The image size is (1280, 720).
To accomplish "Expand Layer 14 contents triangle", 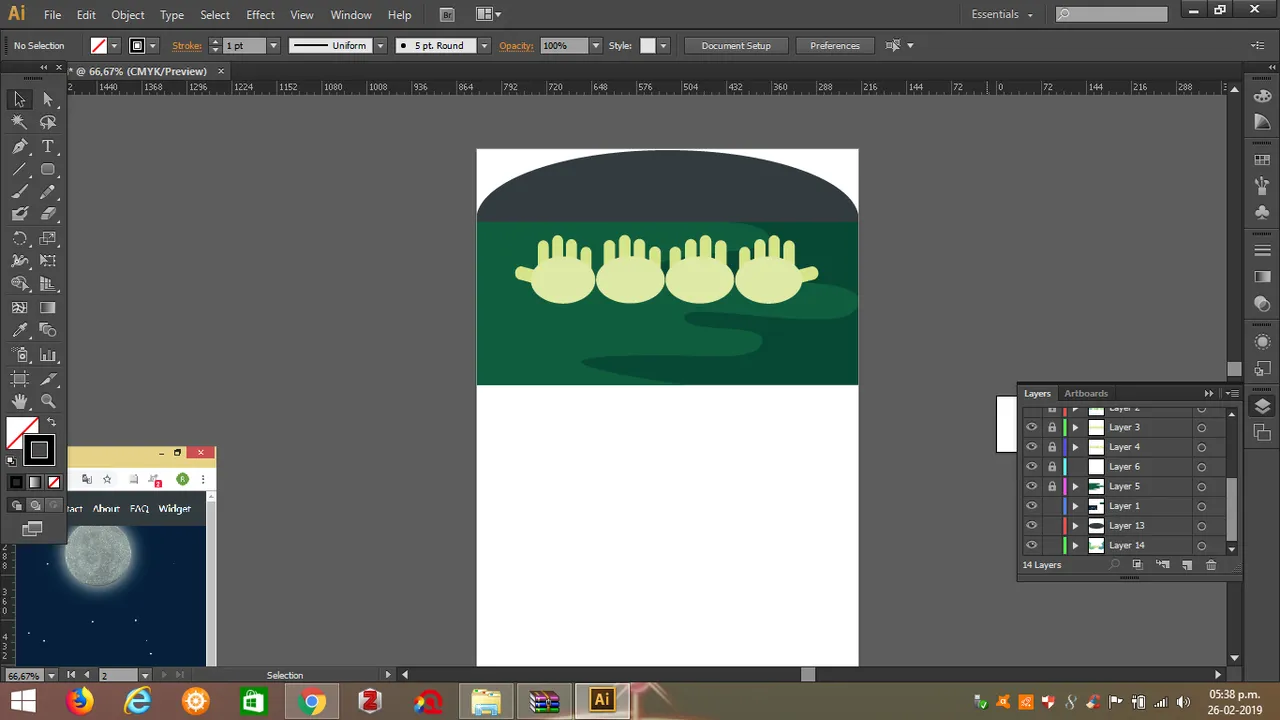I will (x=1076, y=545).
